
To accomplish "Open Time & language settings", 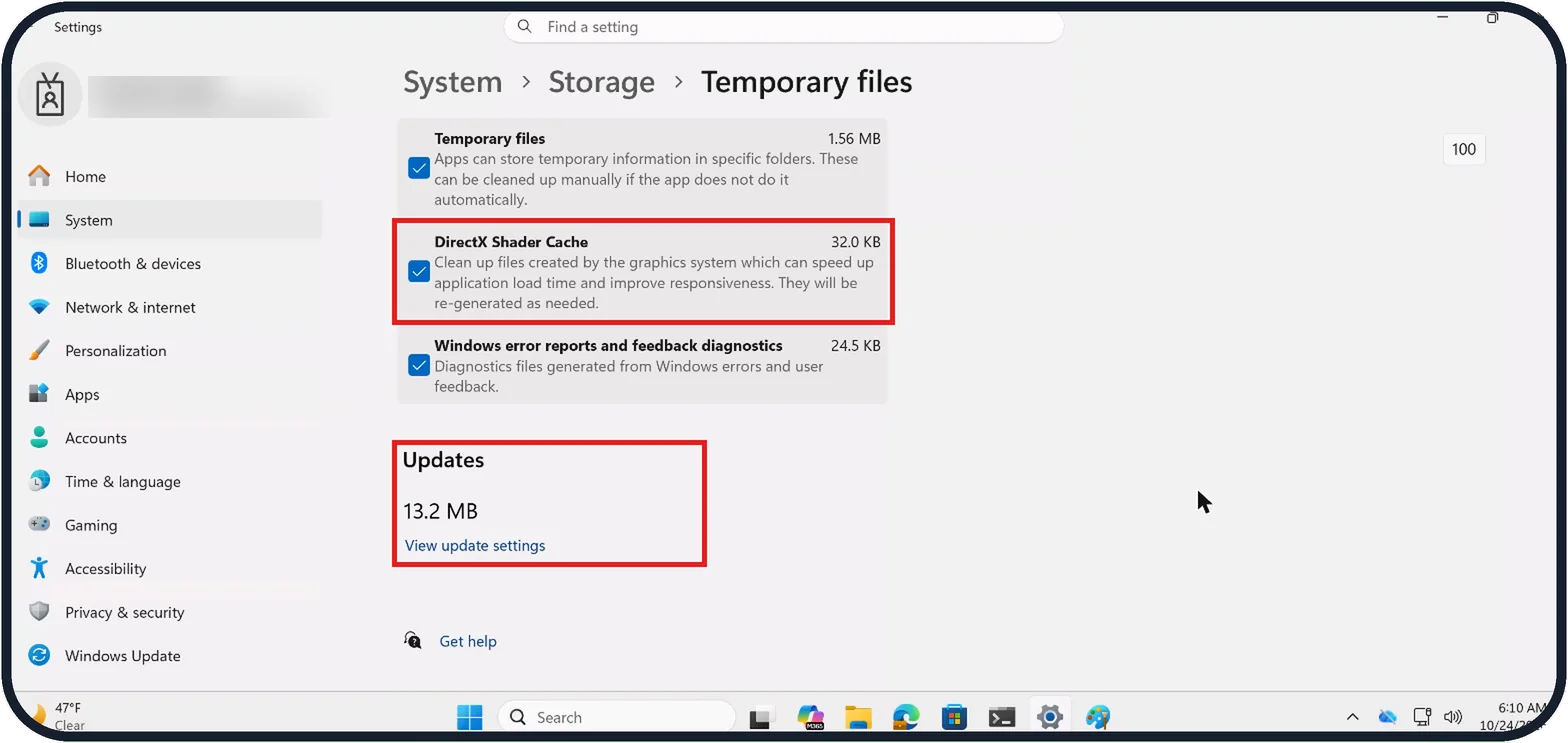I will coord(170,482).
